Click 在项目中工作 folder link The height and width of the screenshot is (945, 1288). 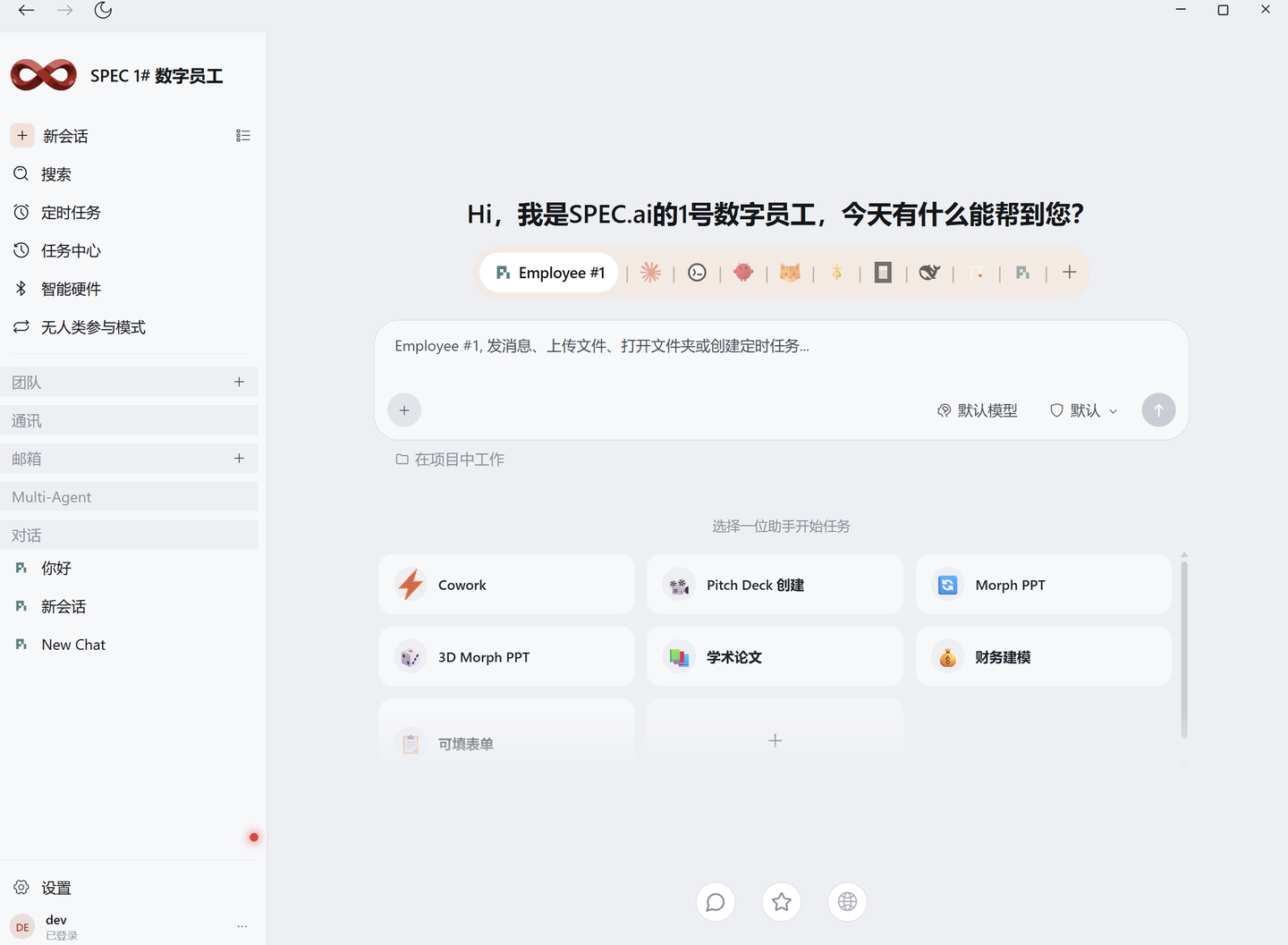point(450,460)
